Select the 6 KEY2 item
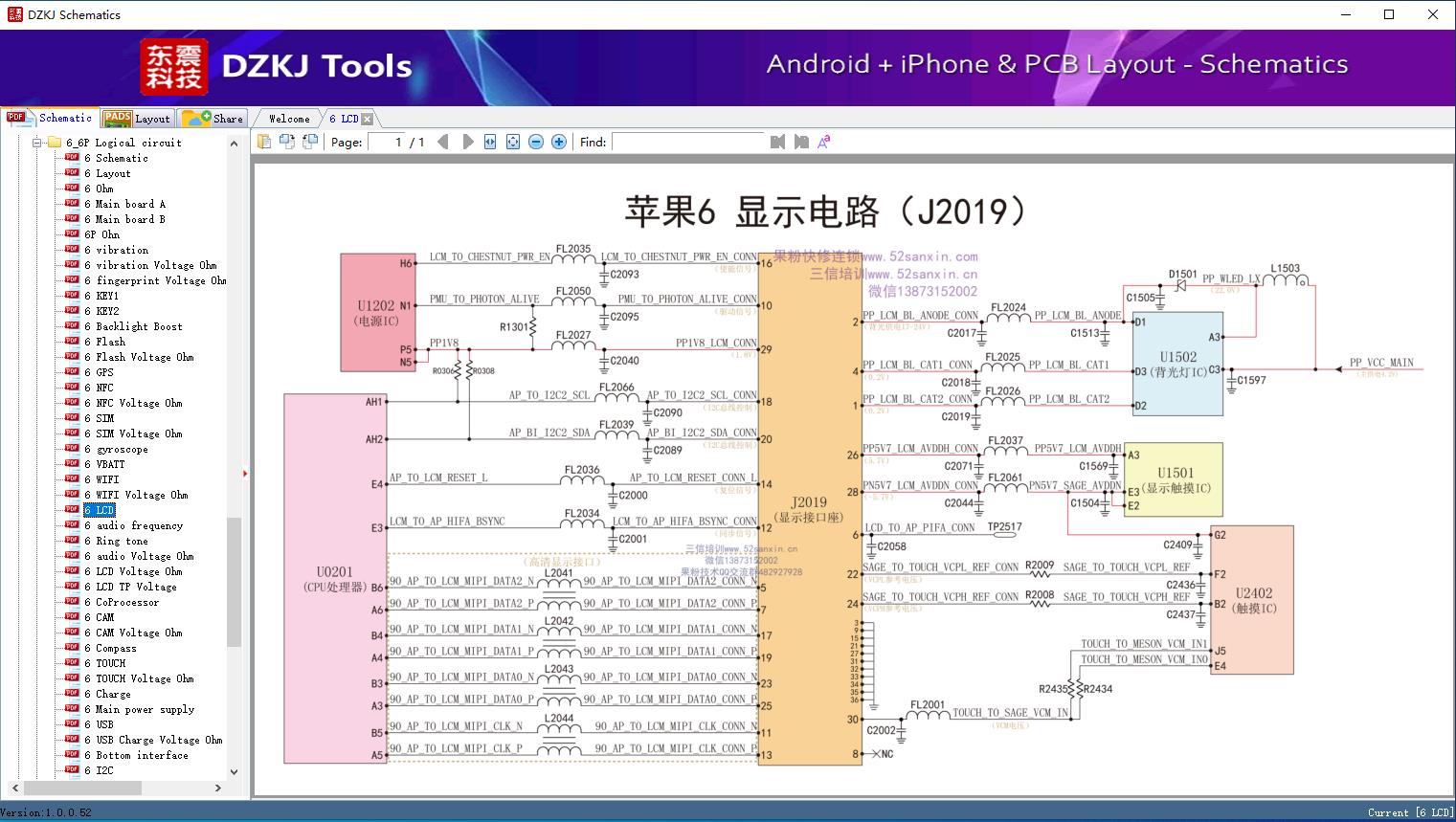1456x822 pixels. (101, 311)
